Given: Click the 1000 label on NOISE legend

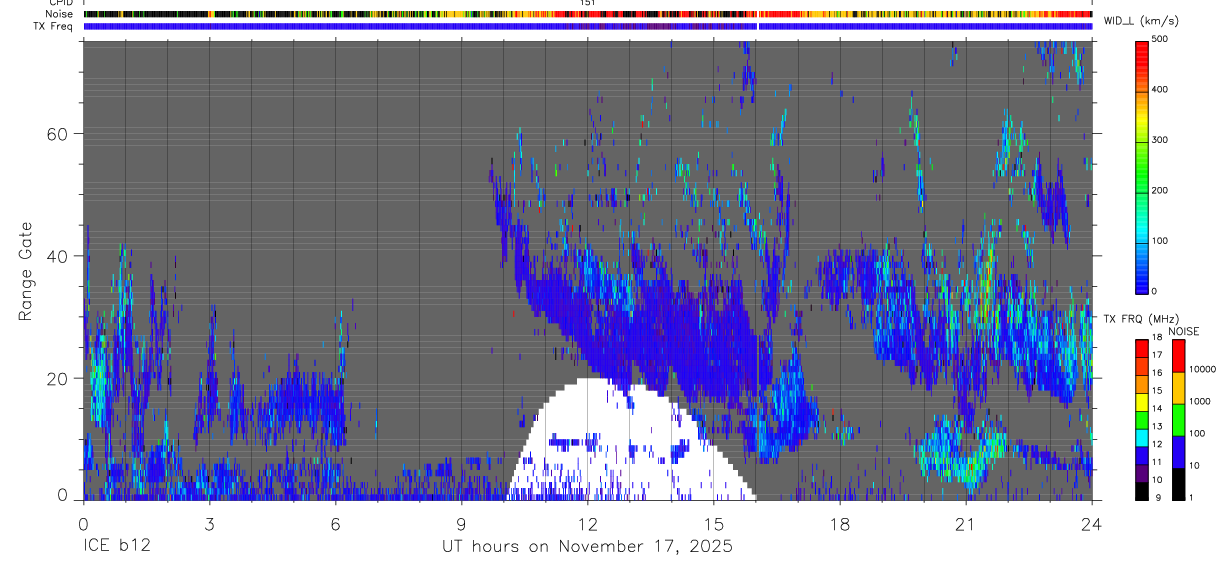Looking at the screenshot, I should [1201, 401].
